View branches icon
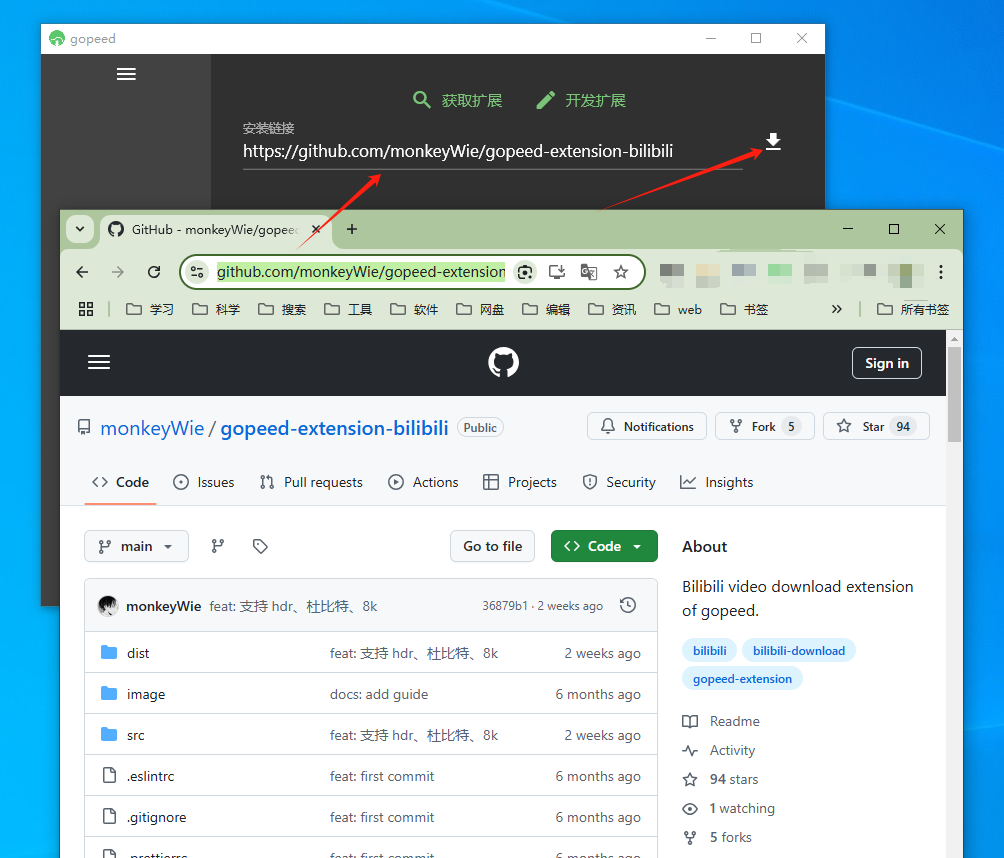The width and height of the screenshot is (1004, 858). [218, 546]
